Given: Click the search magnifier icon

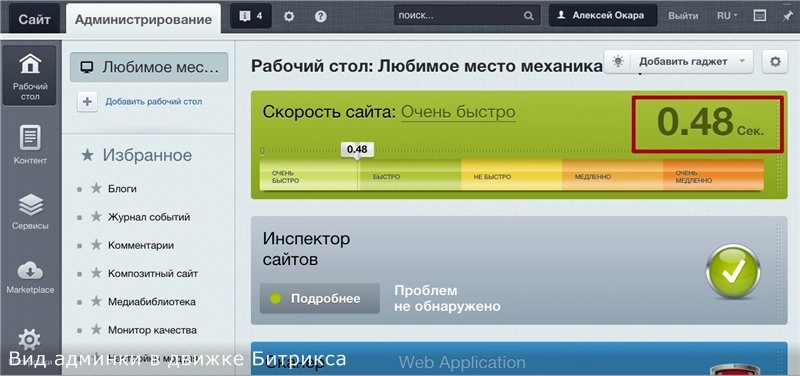Looking at the screenshot, I should [529, 16].
